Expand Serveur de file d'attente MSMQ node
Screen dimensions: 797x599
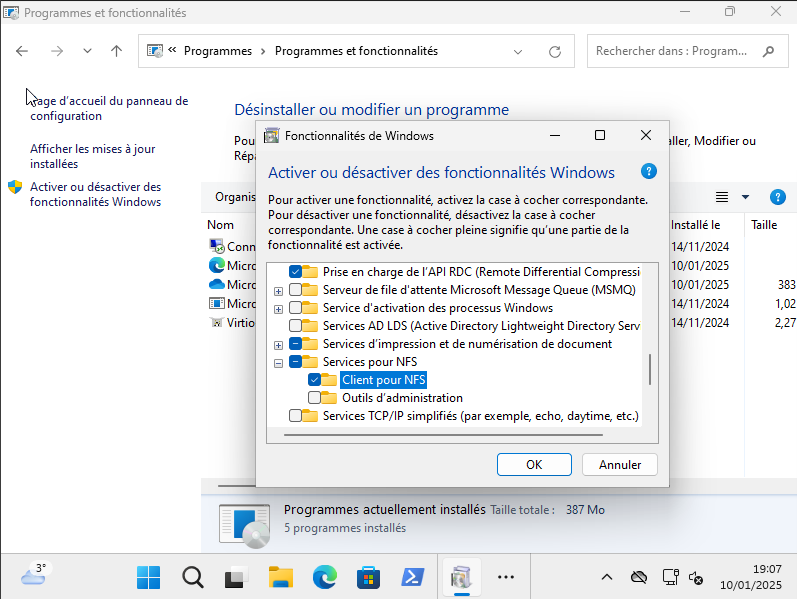(278, 291)
